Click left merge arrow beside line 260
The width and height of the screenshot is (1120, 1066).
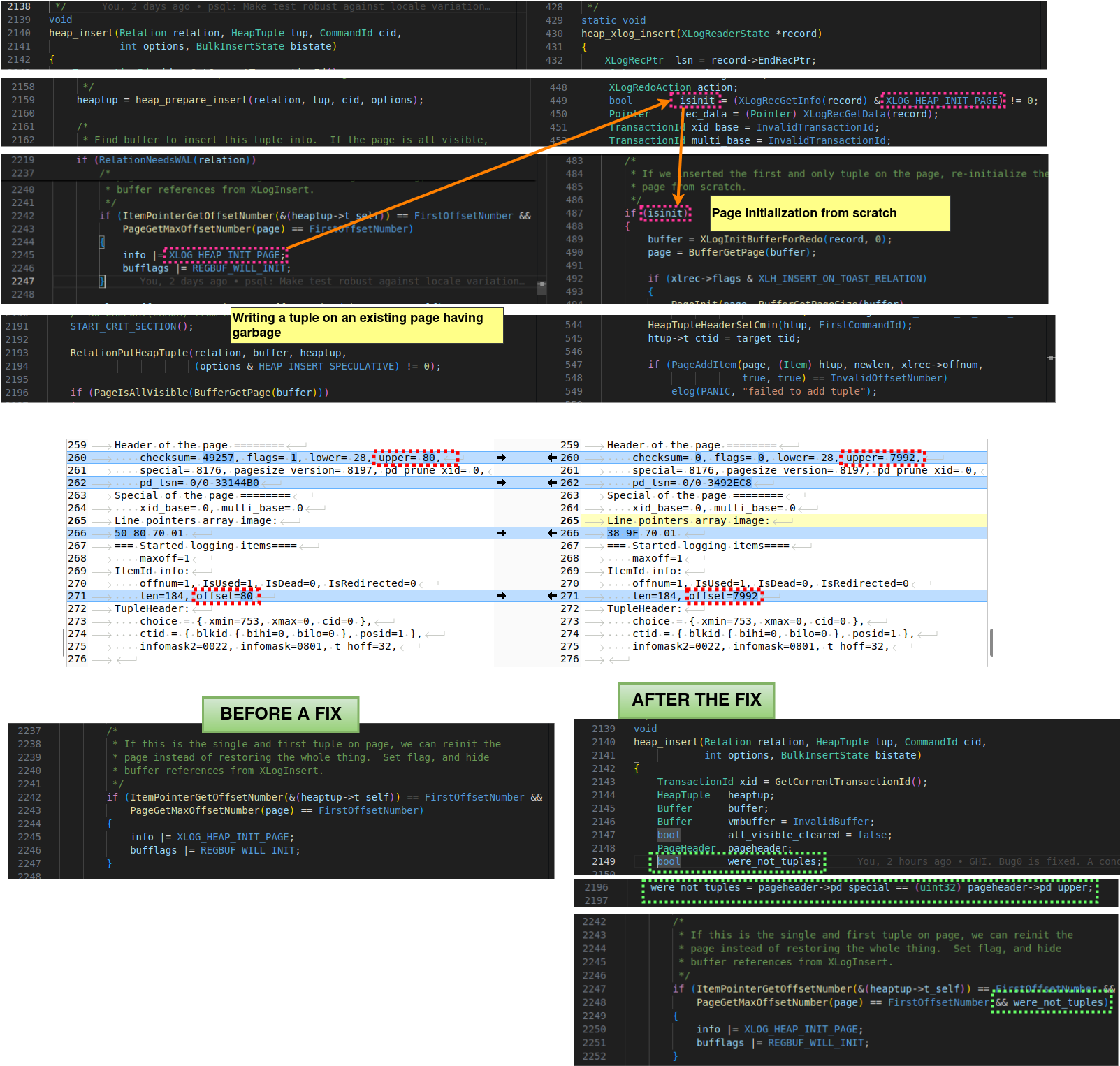point(552,458)
